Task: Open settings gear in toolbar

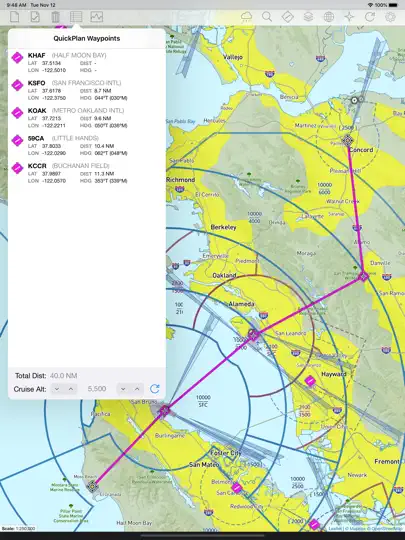Action: click(390, 17)
